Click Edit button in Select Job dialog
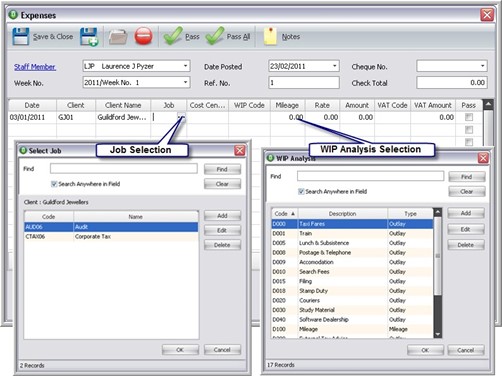This screenshot has width=502, height=376. (222, 230)
